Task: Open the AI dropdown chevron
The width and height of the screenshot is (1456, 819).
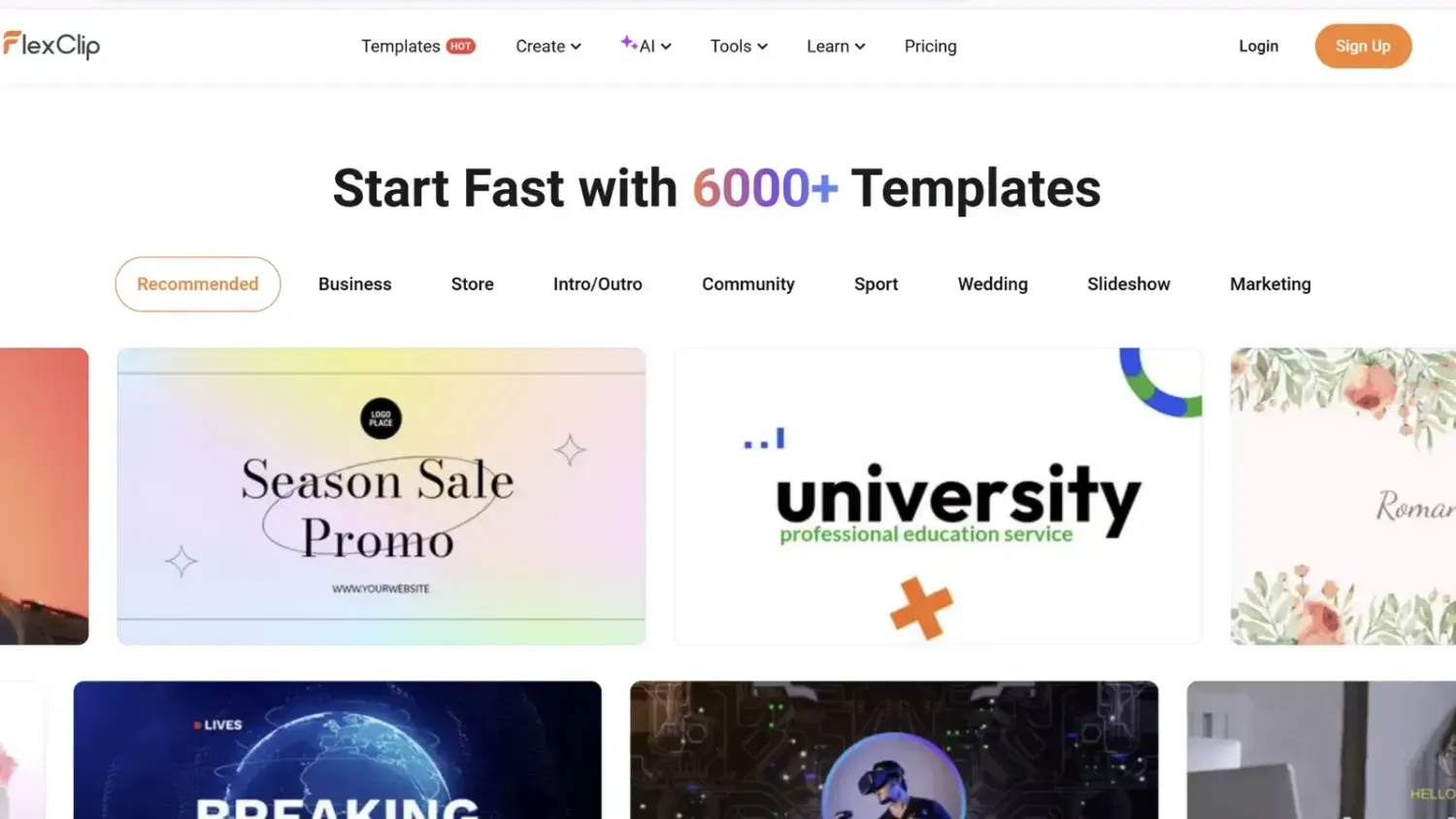Action: pyautogui.click(x=666, y=47)
